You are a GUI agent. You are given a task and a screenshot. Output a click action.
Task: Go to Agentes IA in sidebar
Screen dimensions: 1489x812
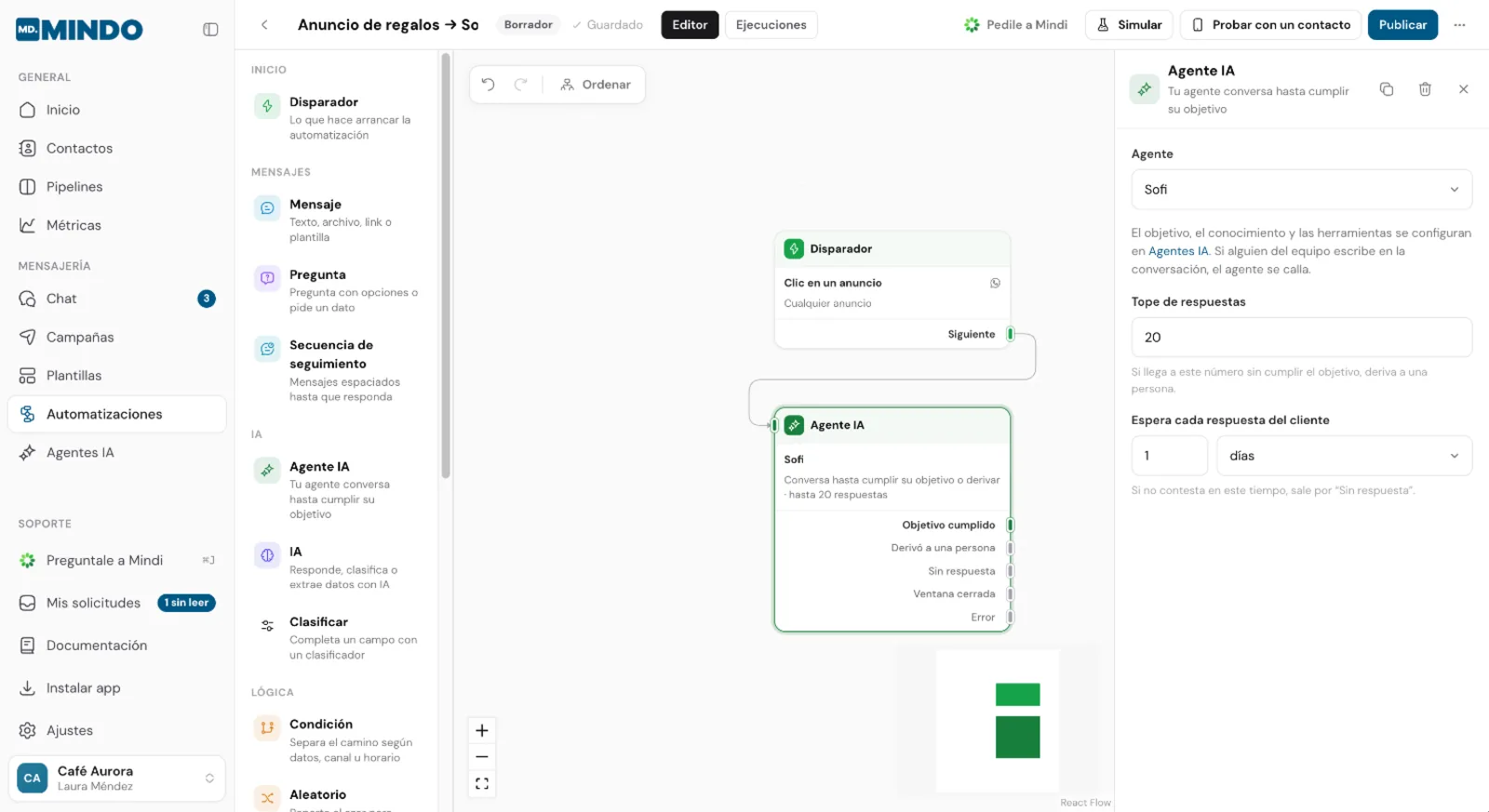tap(117, 453)
